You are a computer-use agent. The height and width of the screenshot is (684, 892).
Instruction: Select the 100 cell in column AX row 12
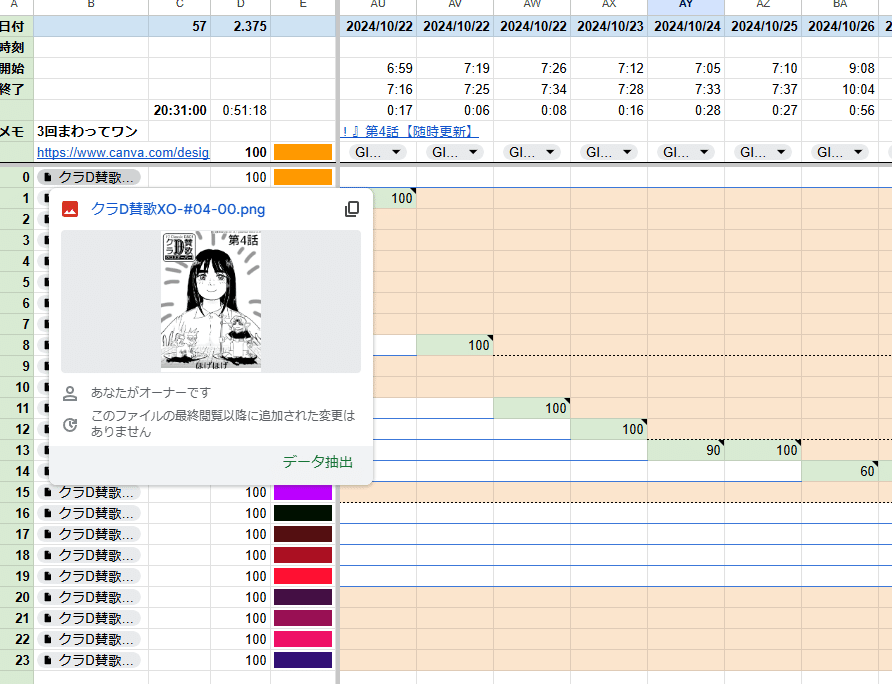[609, 429]
